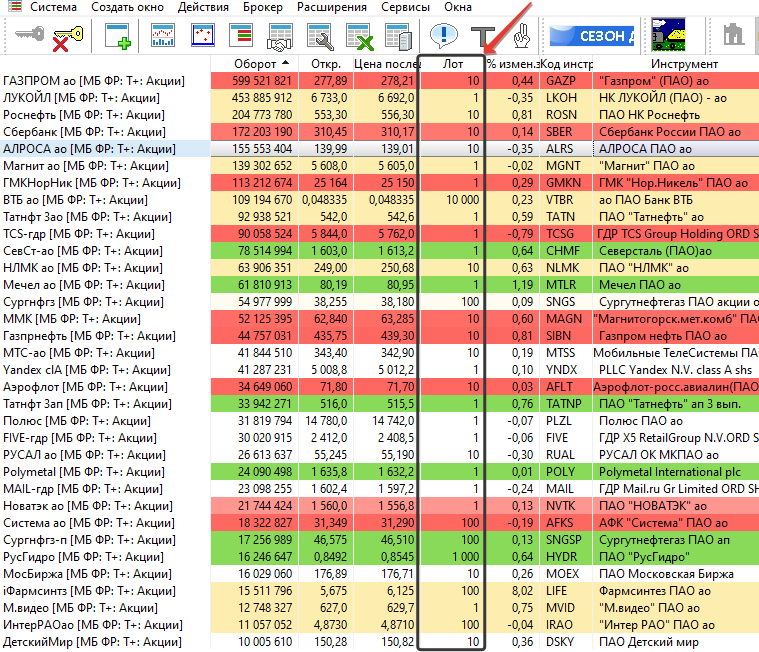
Task: Open the Брокер menu
Action: point(262,7)
